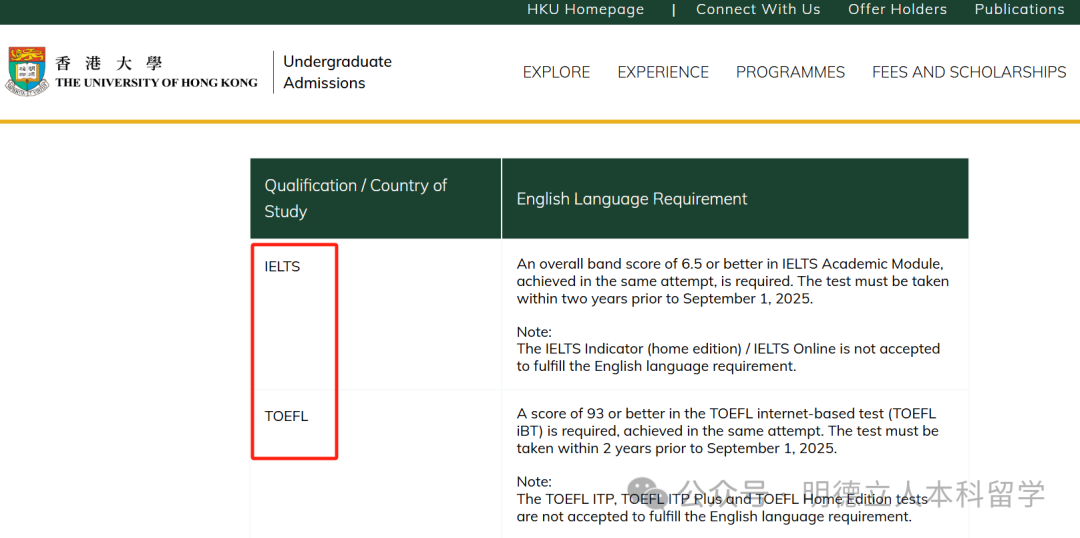Open Connect With Us link
This screenshot has width=1080, height=538.
point(758,10)
